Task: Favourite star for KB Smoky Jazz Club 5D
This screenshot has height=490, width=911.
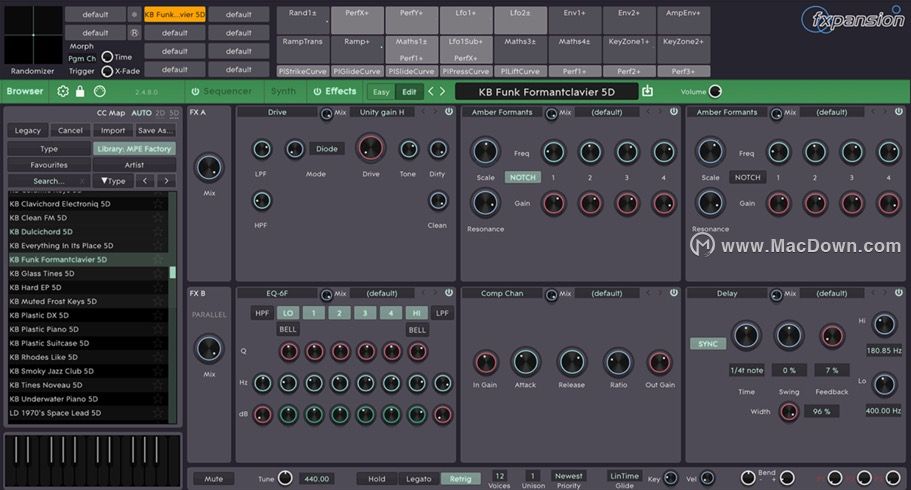Action: pyautogui.click(x=158, y=371)
